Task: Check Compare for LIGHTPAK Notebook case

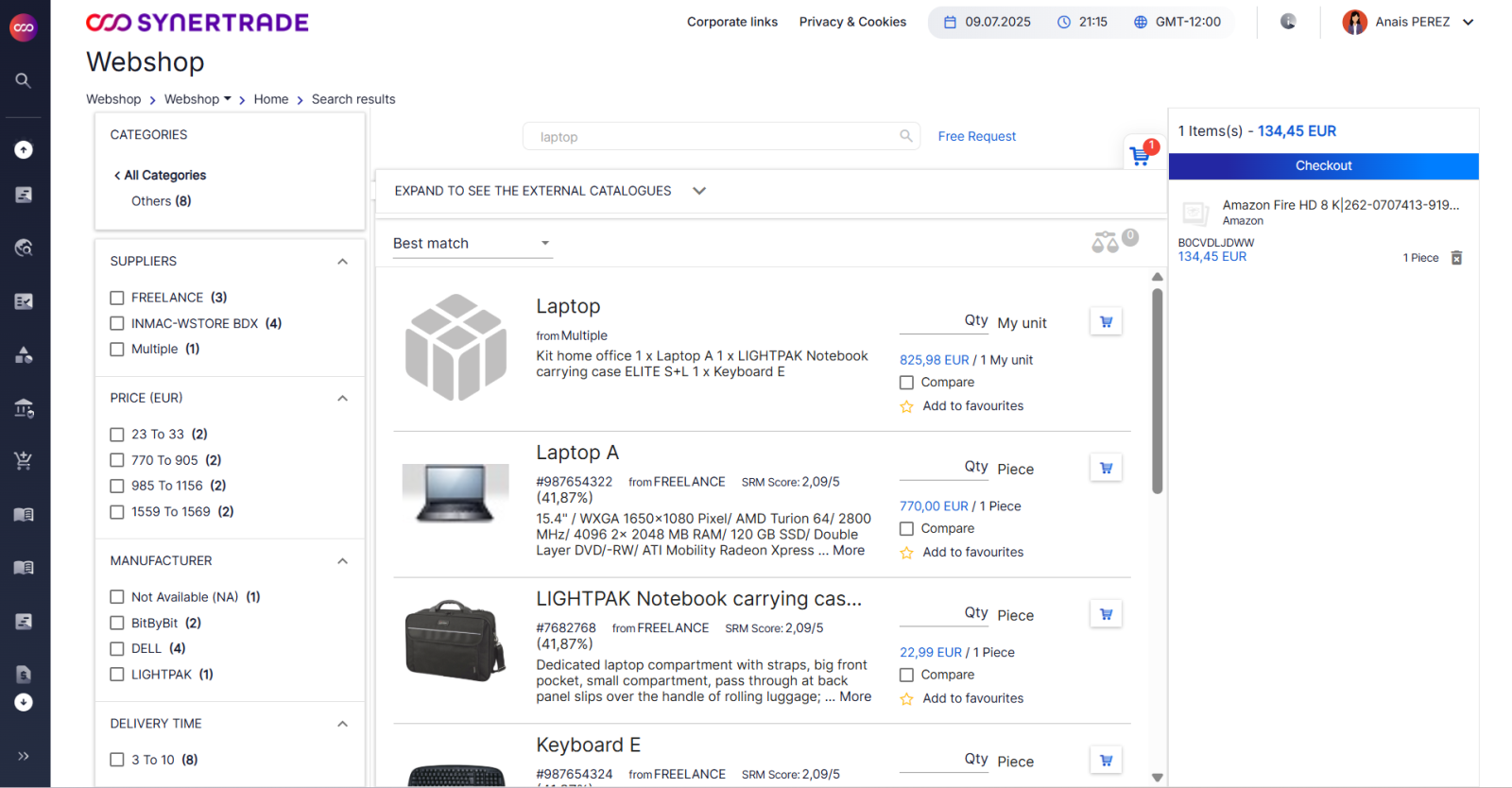Action: 906,675
